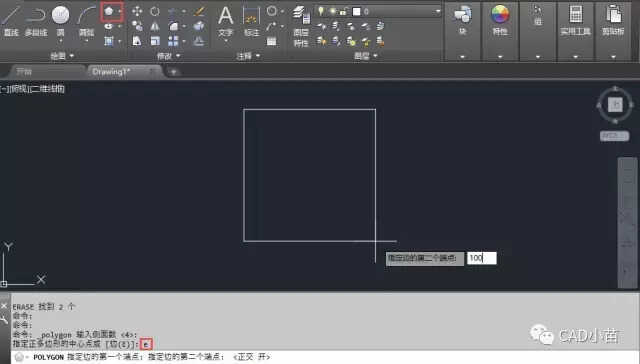Open the layer name dropdown list
This screenshot has height=364, width=640.
point(438,11)
